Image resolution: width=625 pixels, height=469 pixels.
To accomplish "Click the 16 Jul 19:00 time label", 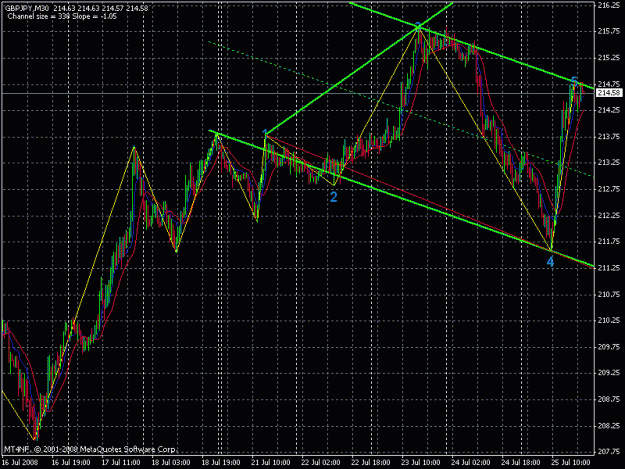I will [x=71, y=462].
